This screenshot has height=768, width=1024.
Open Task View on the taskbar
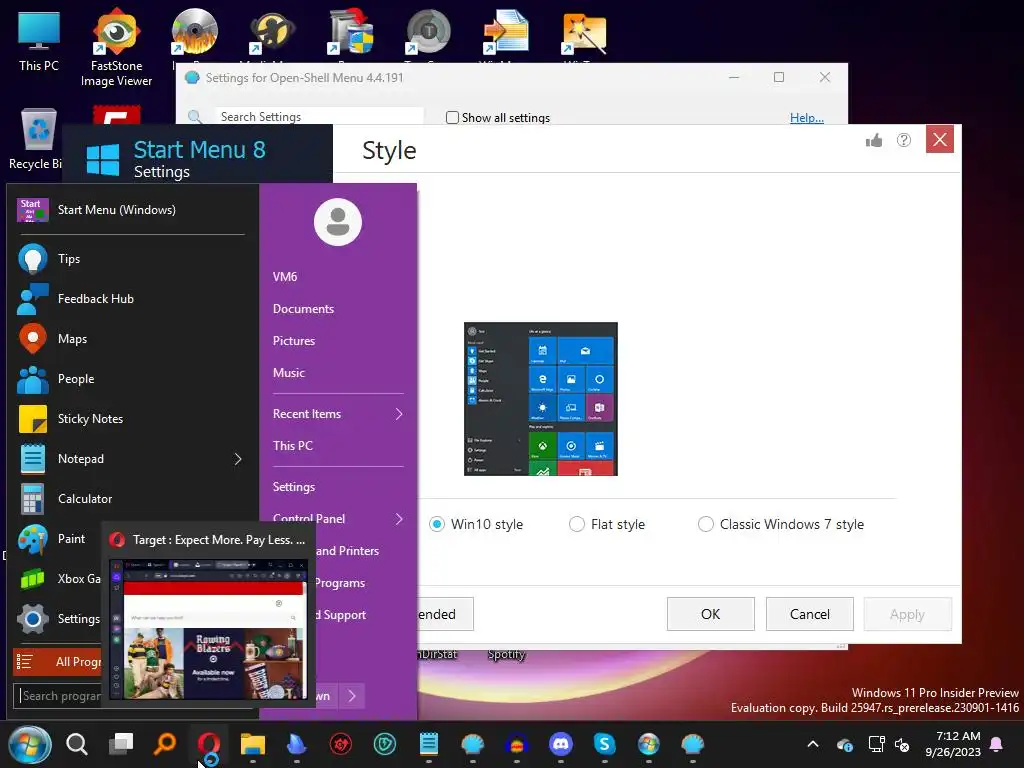pos(121,744)
